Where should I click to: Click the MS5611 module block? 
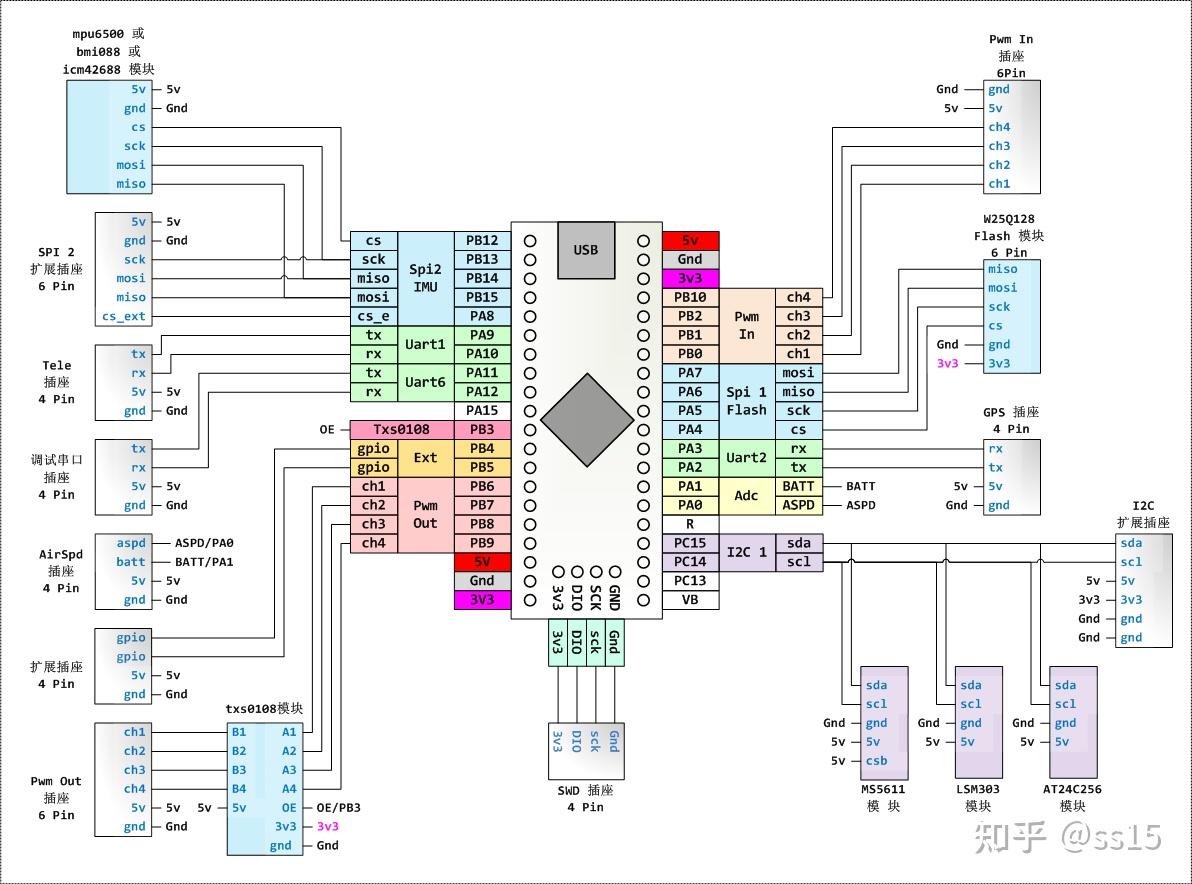[x=884, y=723]
